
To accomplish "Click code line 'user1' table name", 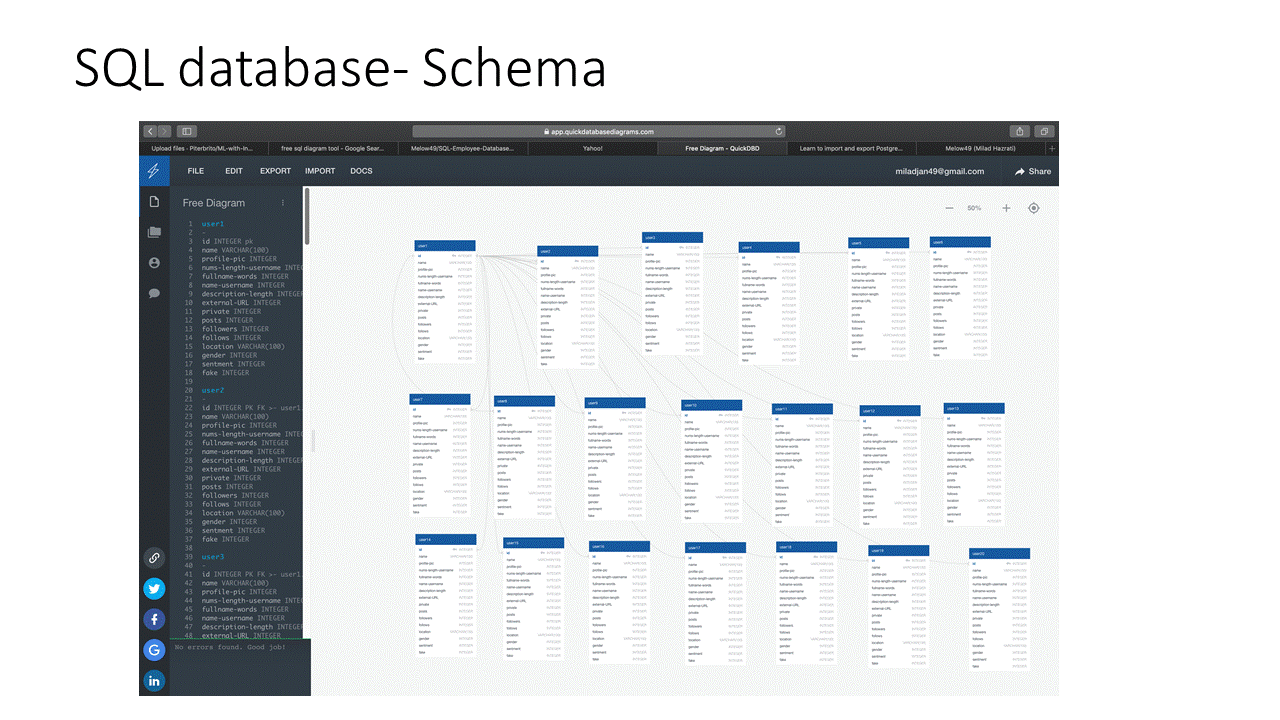I will pyautogui.click(x=213, y=224).
